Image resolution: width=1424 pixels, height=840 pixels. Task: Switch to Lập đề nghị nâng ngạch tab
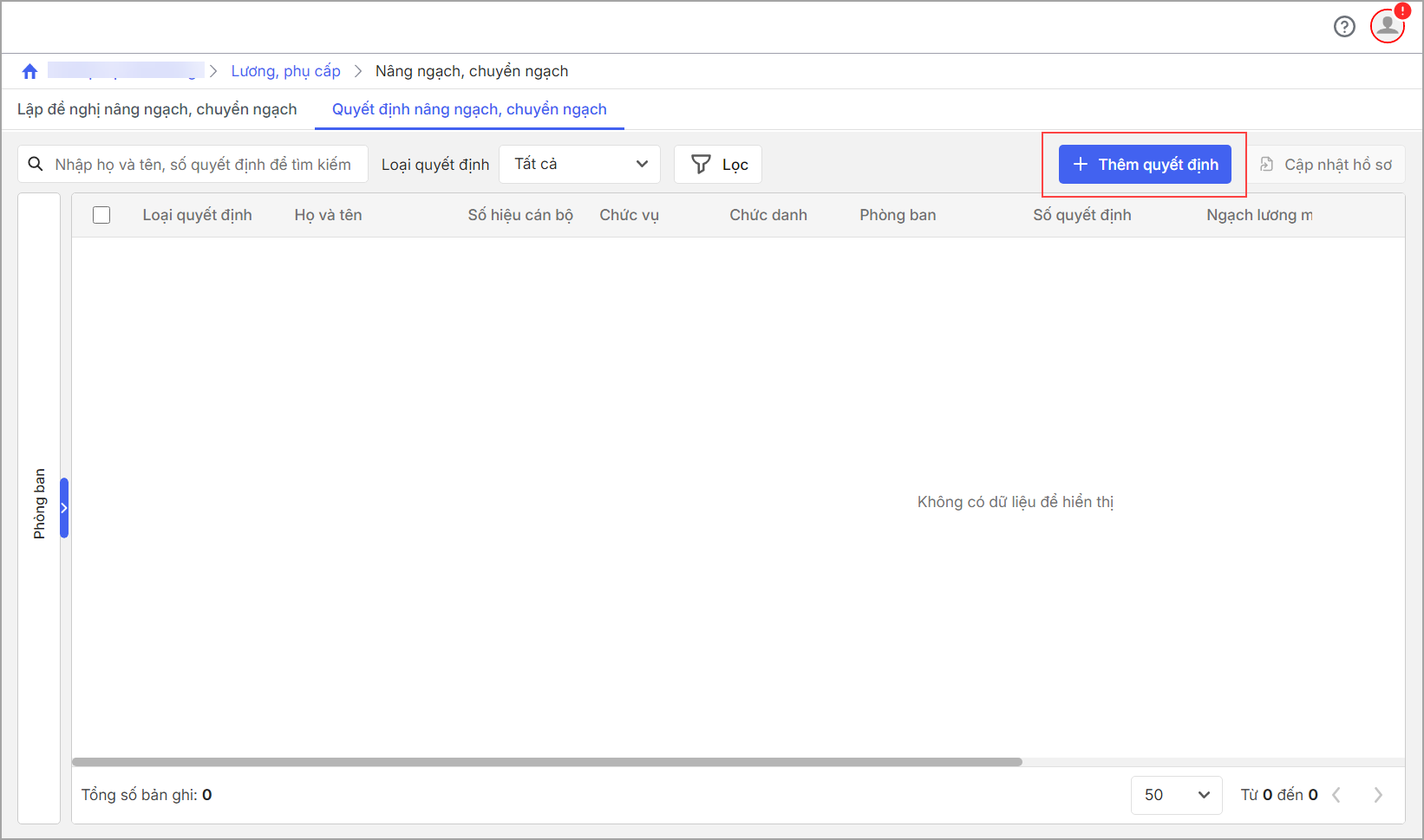(x=157, y=109)
